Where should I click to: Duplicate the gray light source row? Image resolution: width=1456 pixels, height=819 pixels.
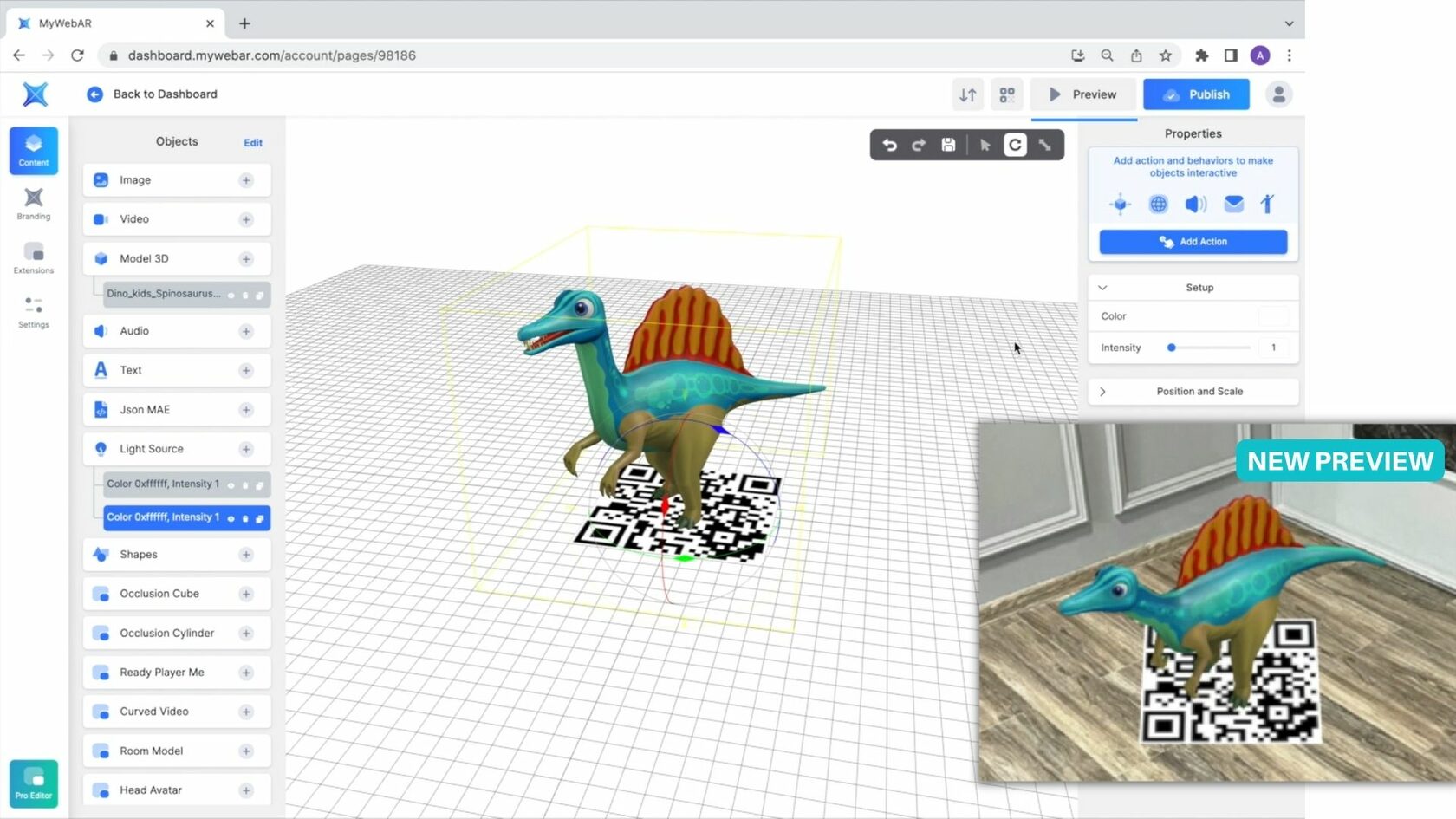[x=259, y=485]
